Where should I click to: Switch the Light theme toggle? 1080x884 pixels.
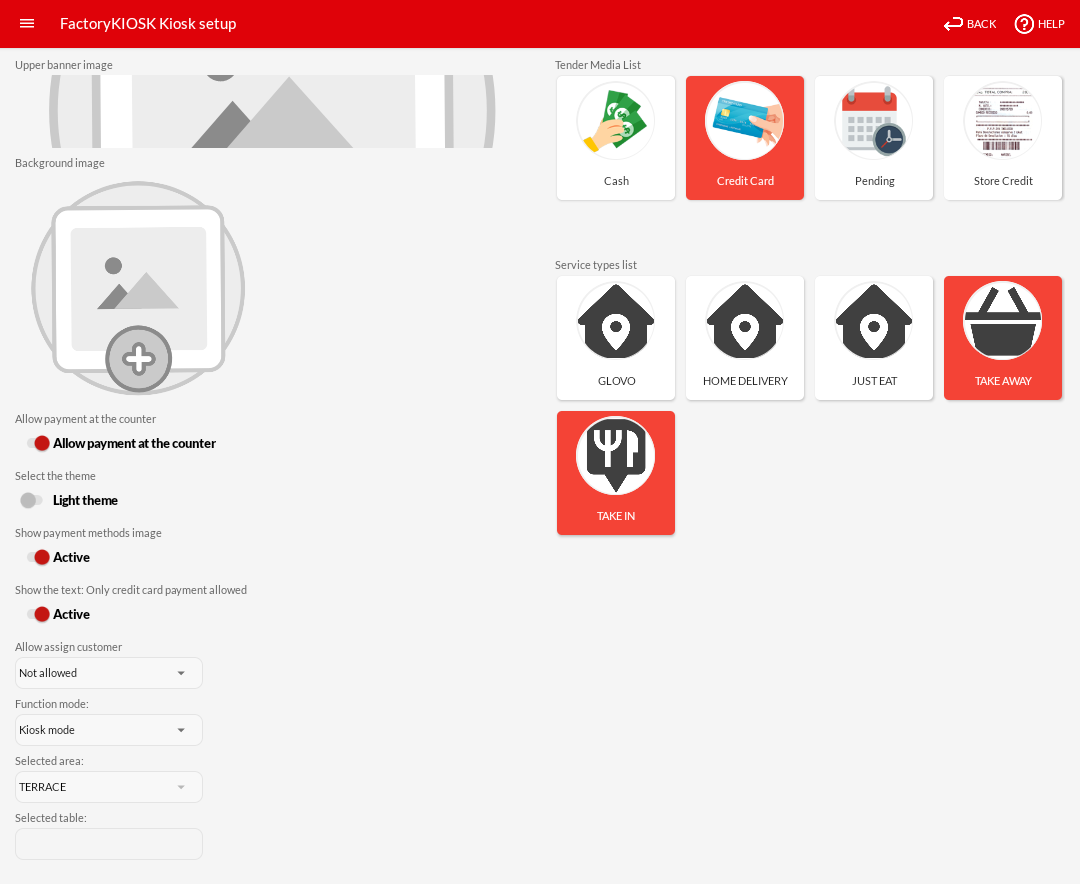[x=32, y=500]
